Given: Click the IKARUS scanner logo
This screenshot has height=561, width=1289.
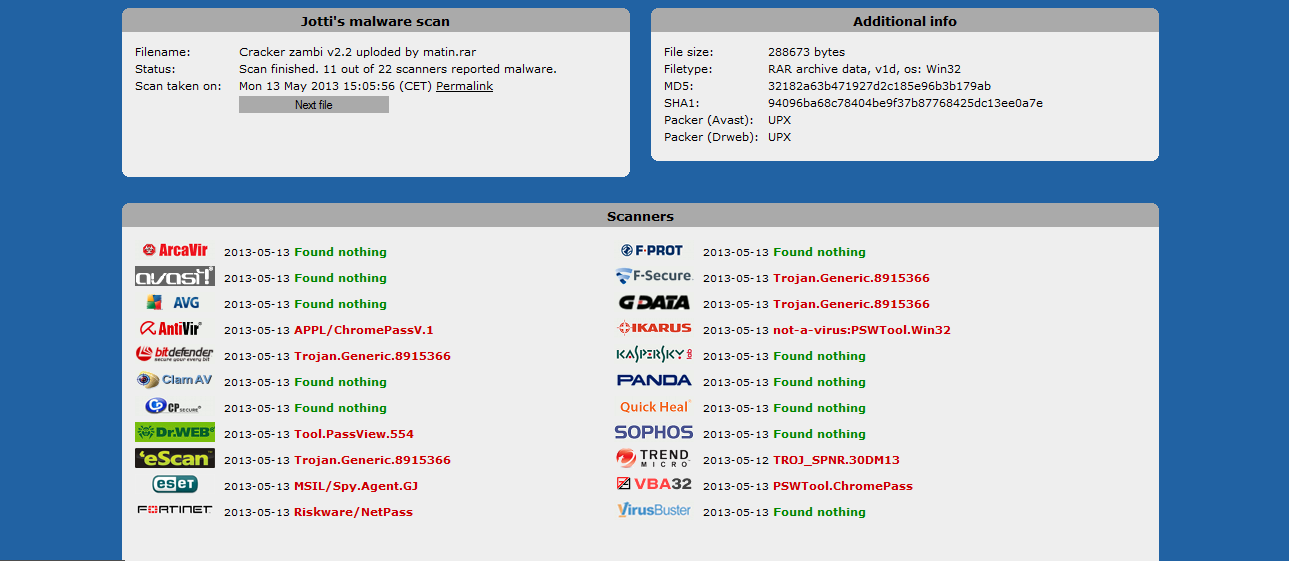Looking at the screenshot, I should click(x=654, y=328).
